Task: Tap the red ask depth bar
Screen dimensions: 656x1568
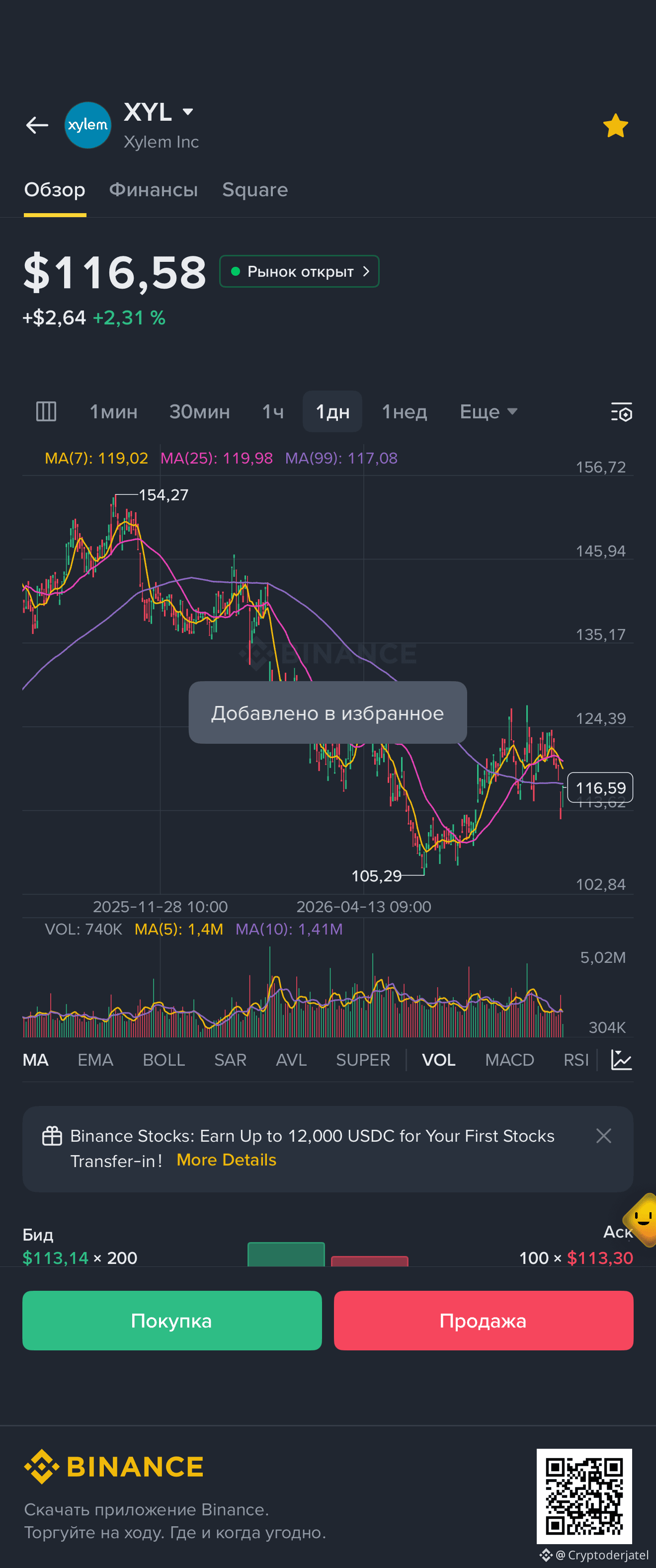Action: coord(370,1260)
